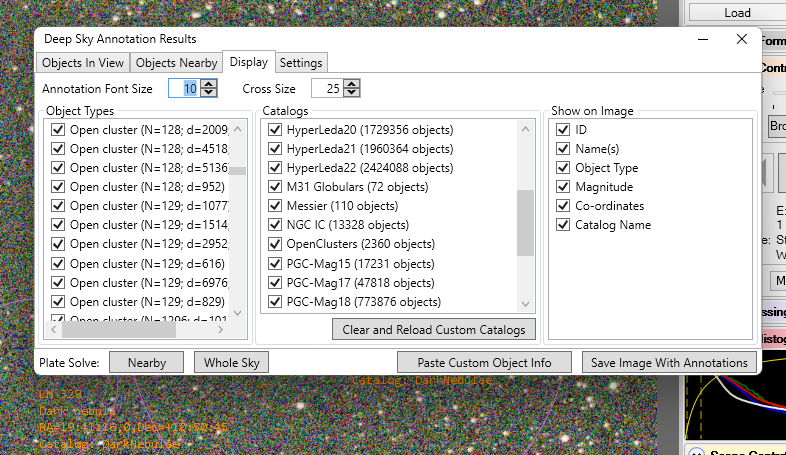The width and height of the screenshot is (786, 455).
Task: Switch to the Objects In View tab
Action: pos(83,63)
